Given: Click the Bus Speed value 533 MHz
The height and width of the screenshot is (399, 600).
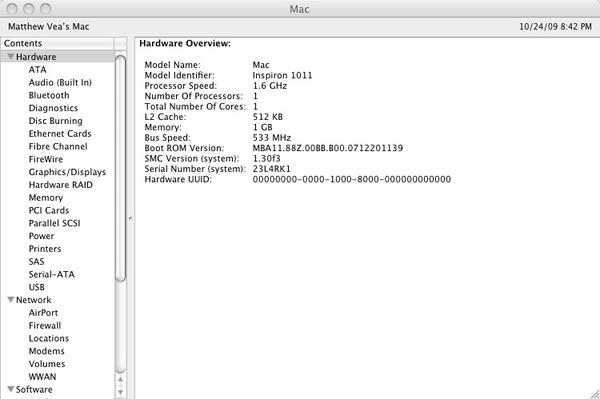Looking at the screenshot, I should coord(272,138).
